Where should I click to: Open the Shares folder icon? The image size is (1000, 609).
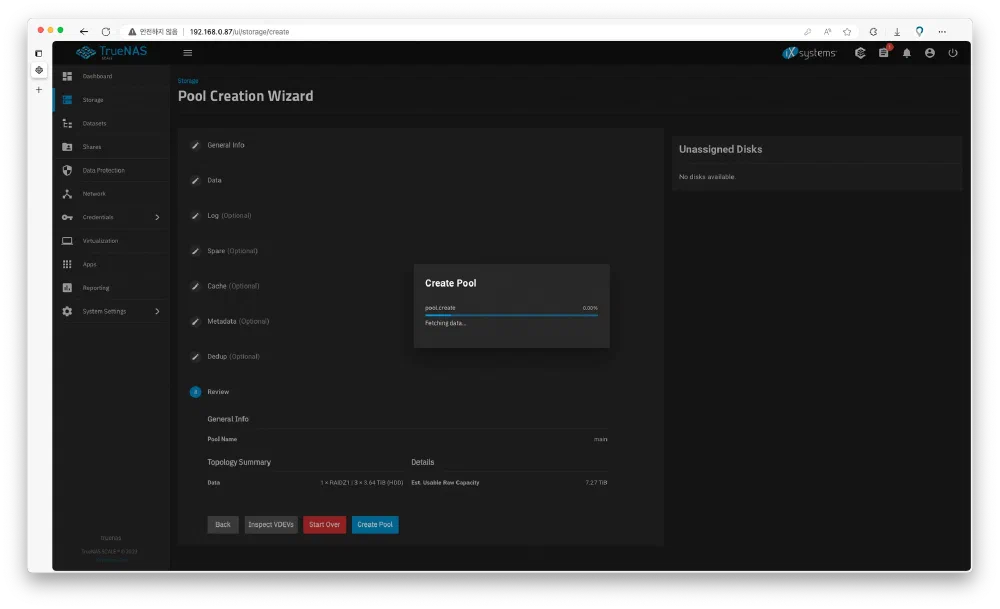(67, 147)
